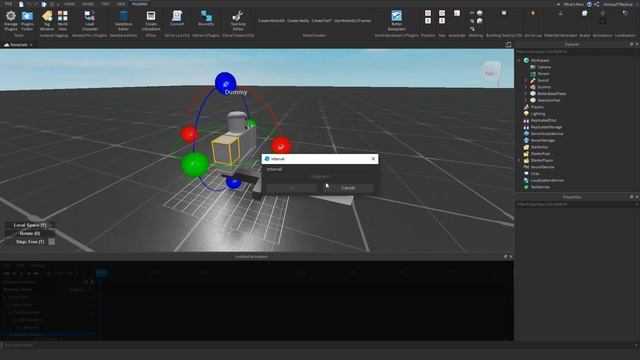
Task: Select StarterGui in the Explorer
Action: [x=539, y=147]
